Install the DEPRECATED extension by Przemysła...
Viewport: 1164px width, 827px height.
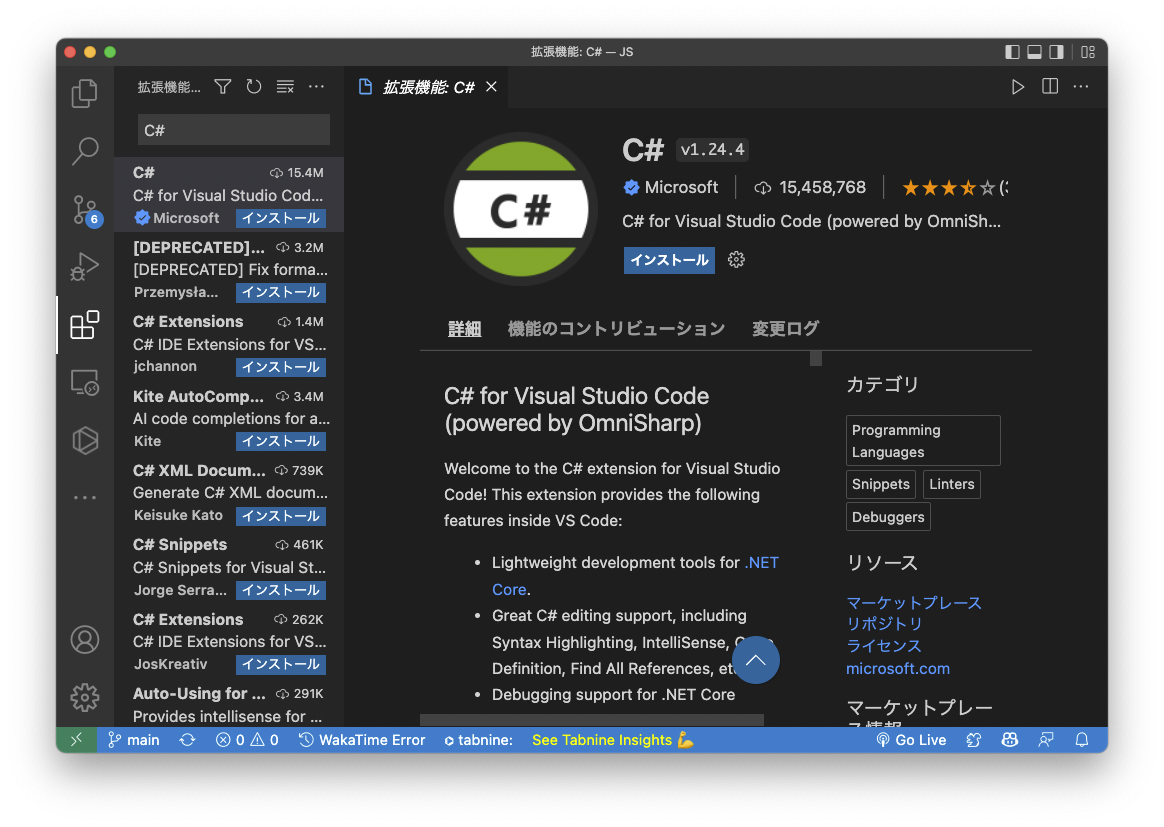point(281,292)
